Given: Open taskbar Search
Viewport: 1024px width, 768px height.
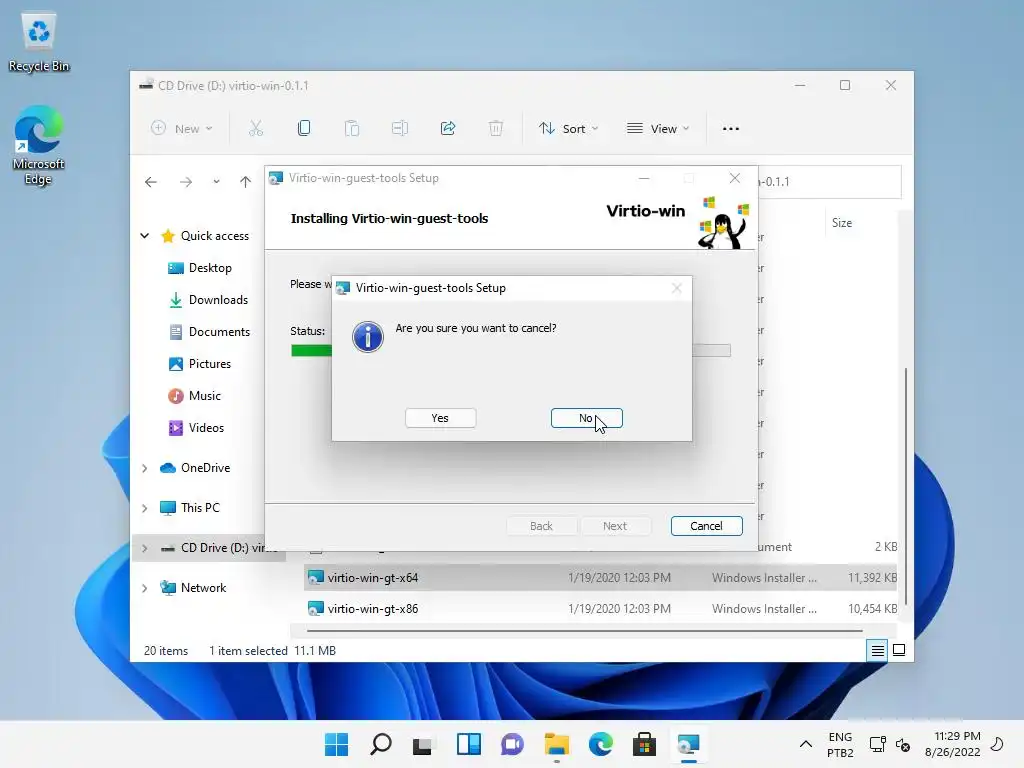Looking at the screenshot, I should coord(381,744).
